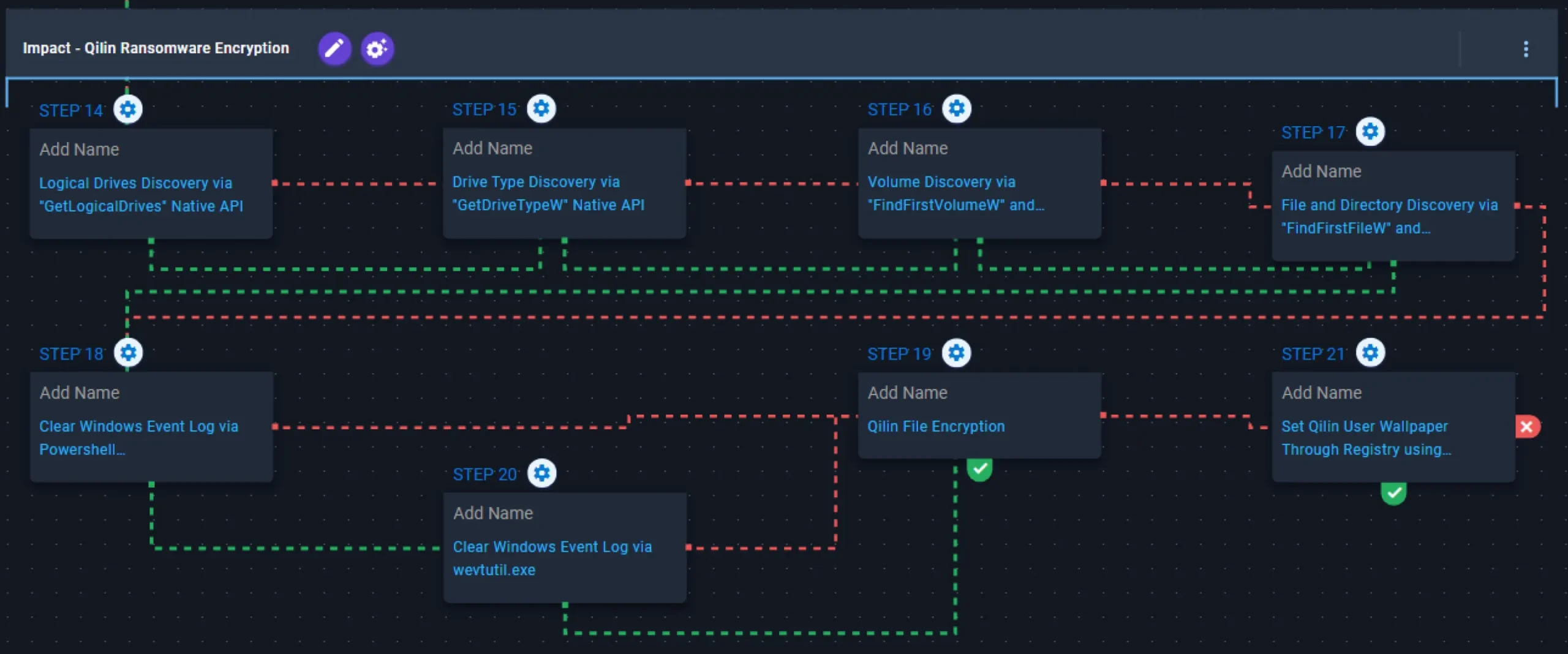Click Add Name field in Step 20

click(493, 513)
